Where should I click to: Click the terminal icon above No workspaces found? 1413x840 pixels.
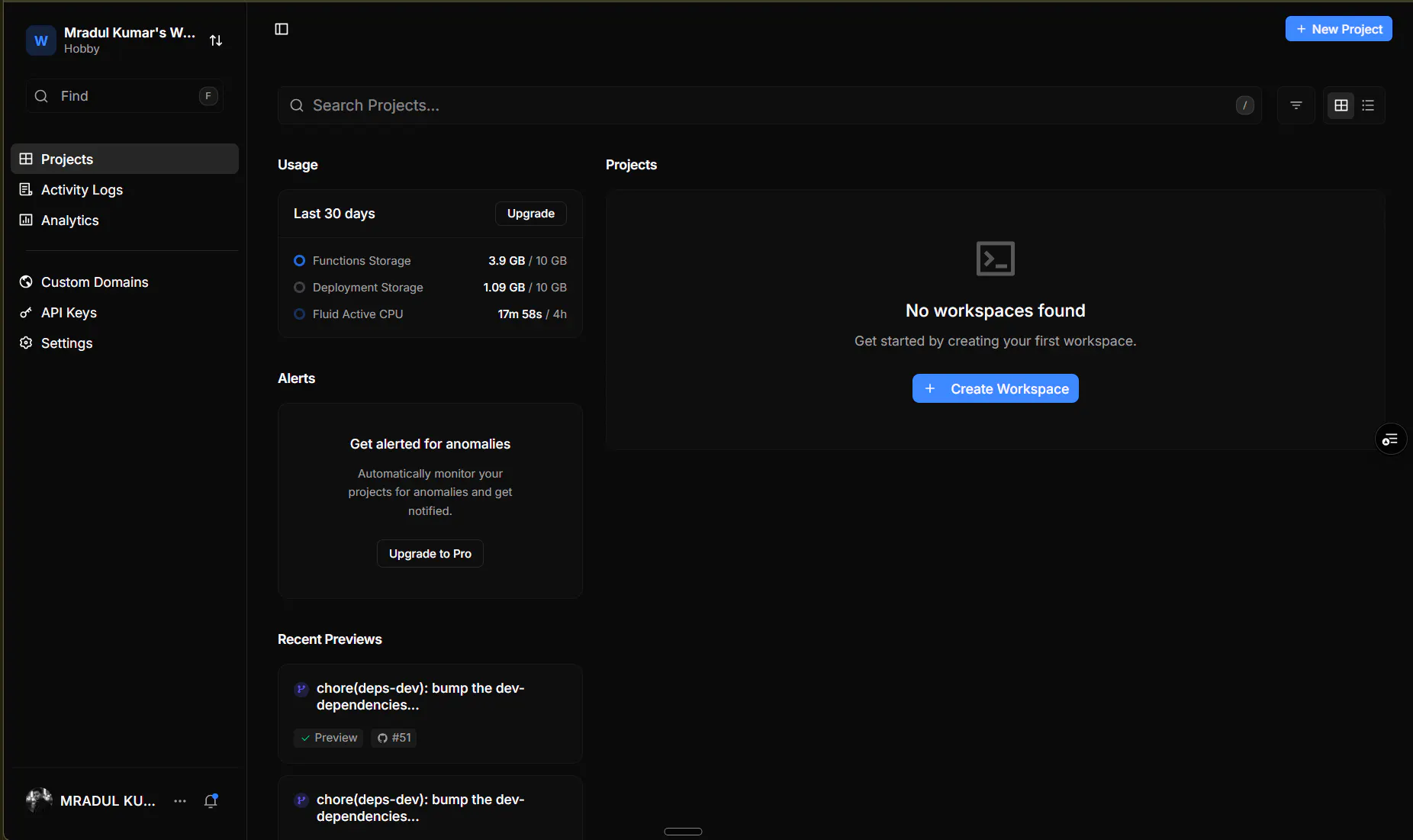click(995, 259)
